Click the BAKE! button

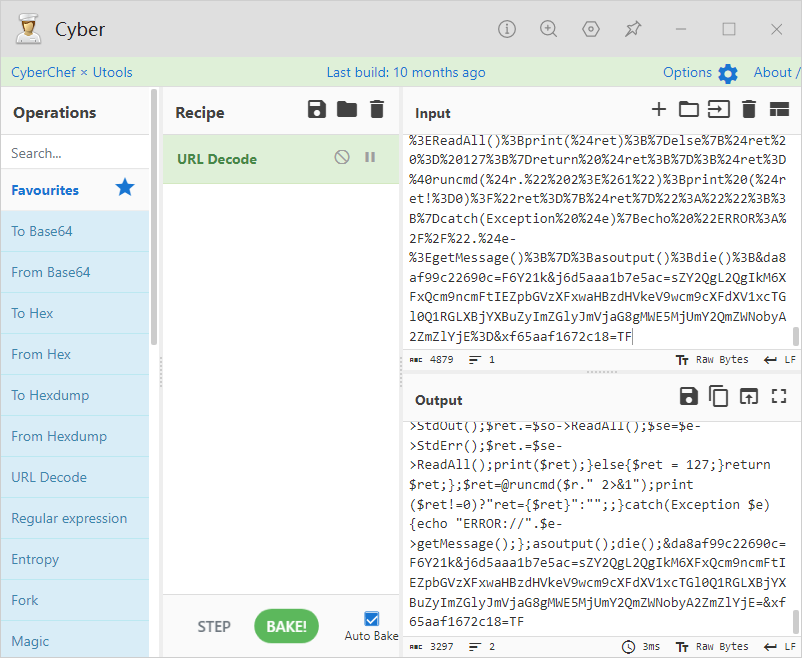click(286, 626)
